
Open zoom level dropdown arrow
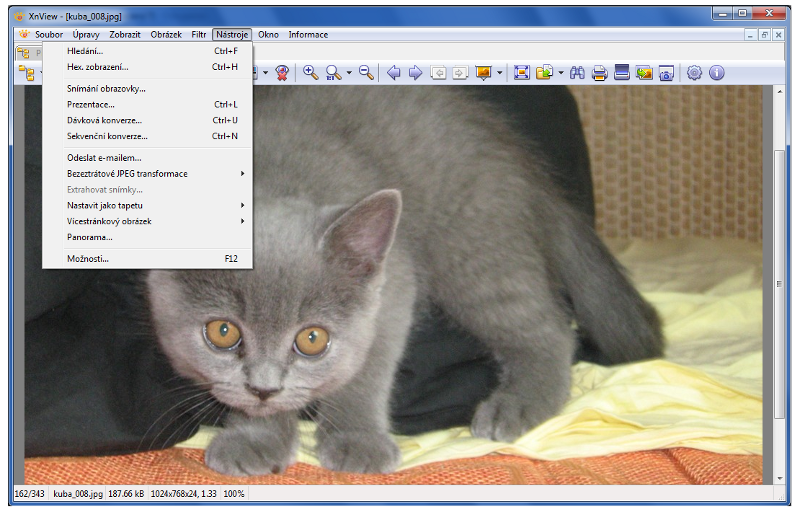(x=349, y=72)
